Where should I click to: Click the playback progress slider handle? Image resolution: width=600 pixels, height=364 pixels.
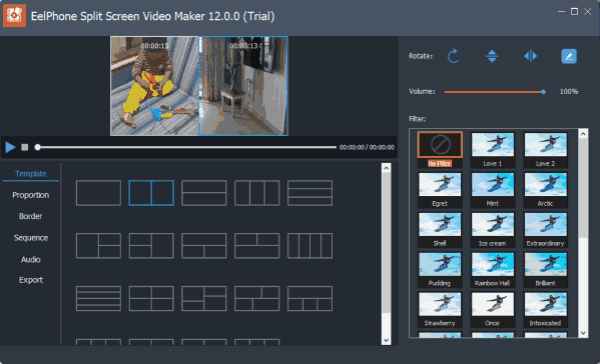[x=38, y=147]
